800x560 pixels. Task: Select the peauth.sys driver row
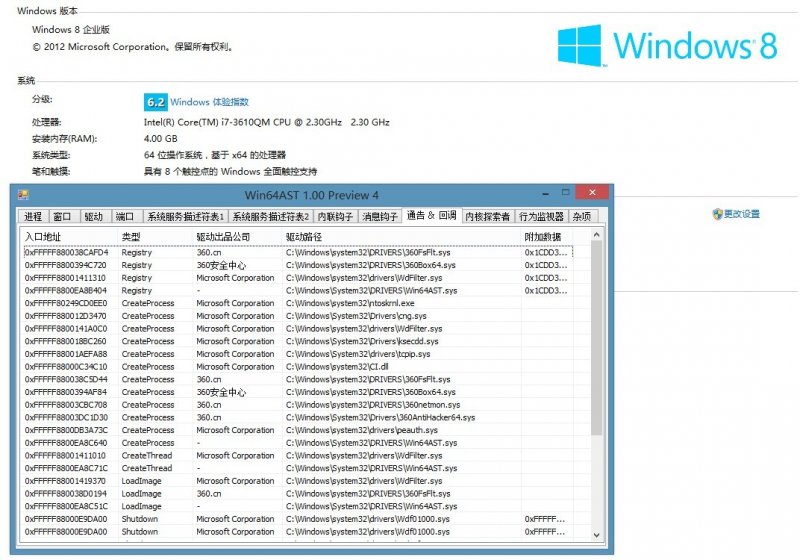[298, 430]
